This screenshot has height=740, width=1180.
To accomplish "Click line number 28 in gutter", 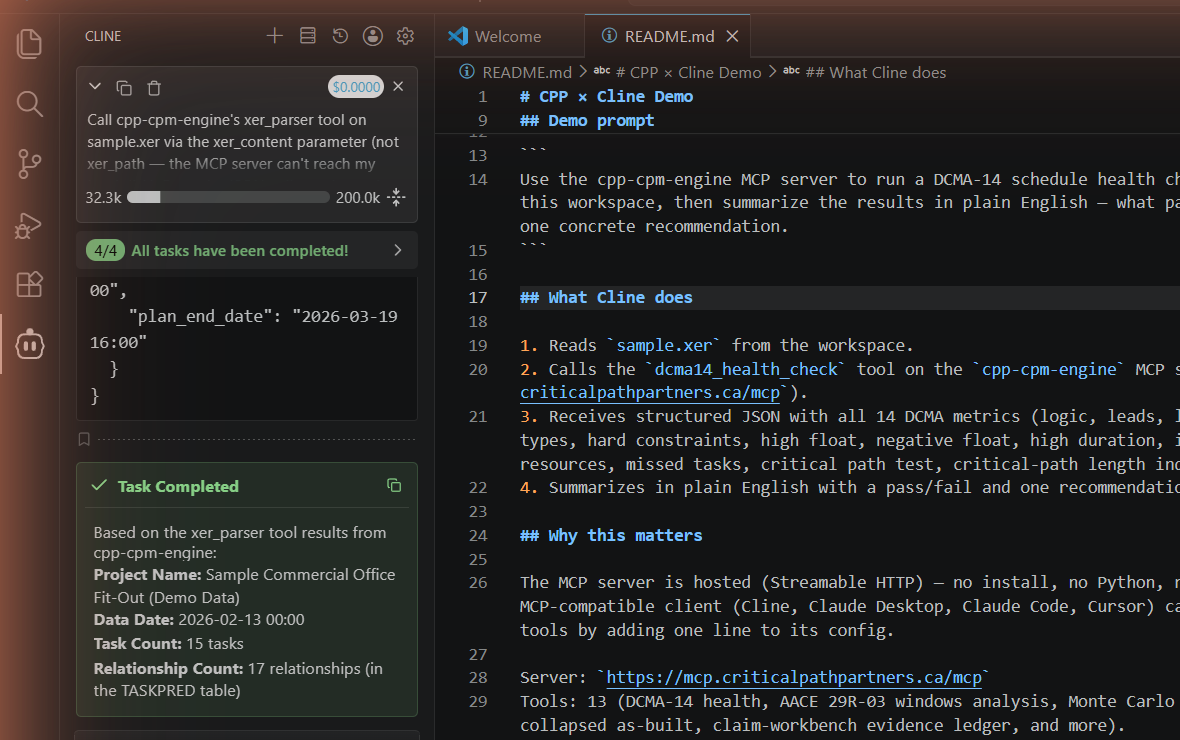I will click(x=478, y=678).
